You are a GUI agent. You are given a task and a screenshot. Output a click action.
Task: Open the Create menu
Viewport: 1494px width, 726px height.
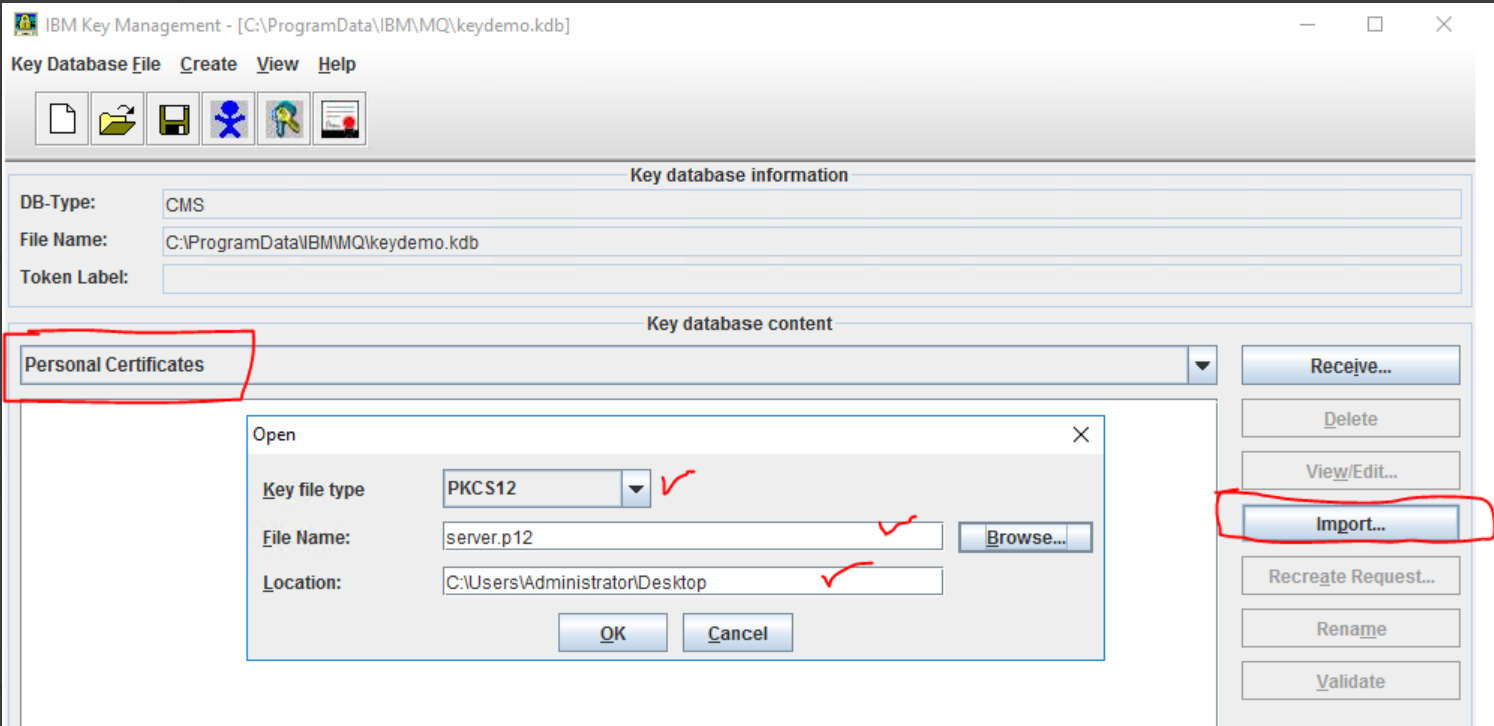(208, 64)
